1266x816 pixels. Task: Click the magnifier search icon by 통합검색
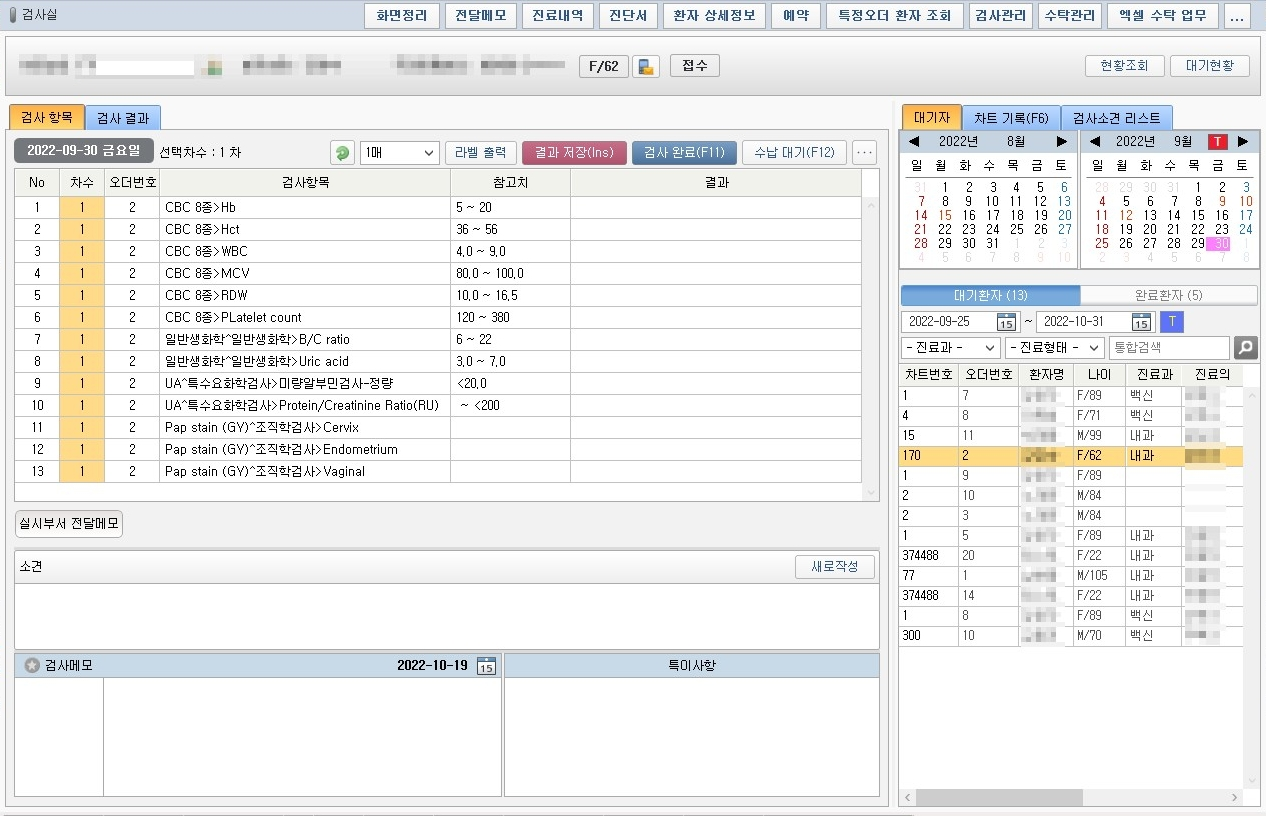pyautogui.click(x=1245, y=348)
